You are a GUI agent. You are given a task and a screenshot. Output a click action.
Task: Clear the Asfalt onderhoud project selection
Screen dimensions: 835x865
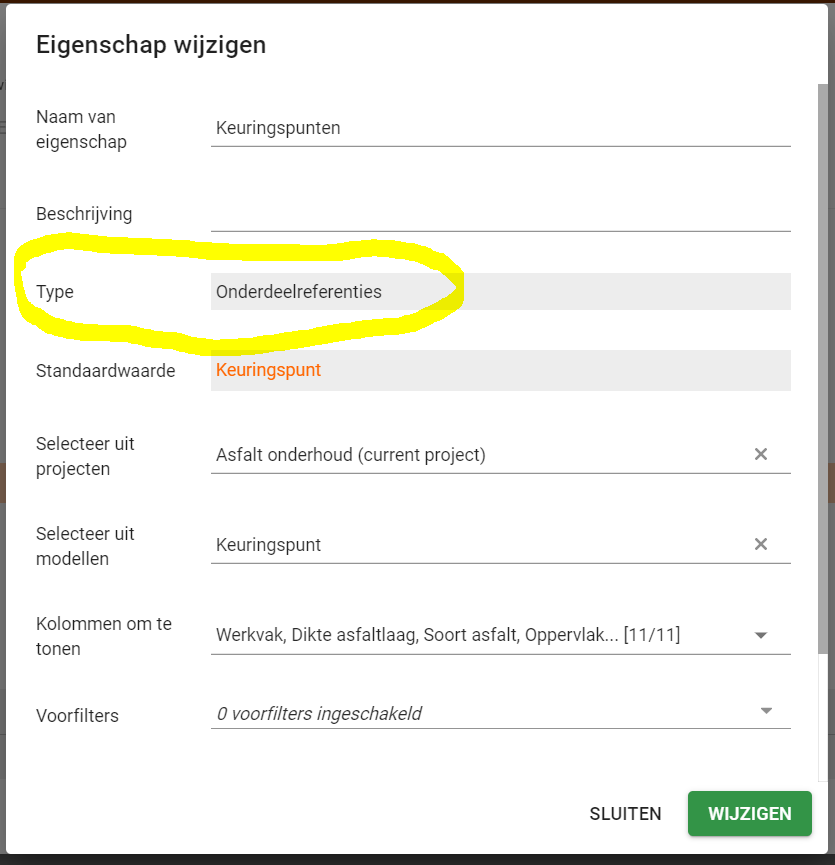tap(760, 455)
